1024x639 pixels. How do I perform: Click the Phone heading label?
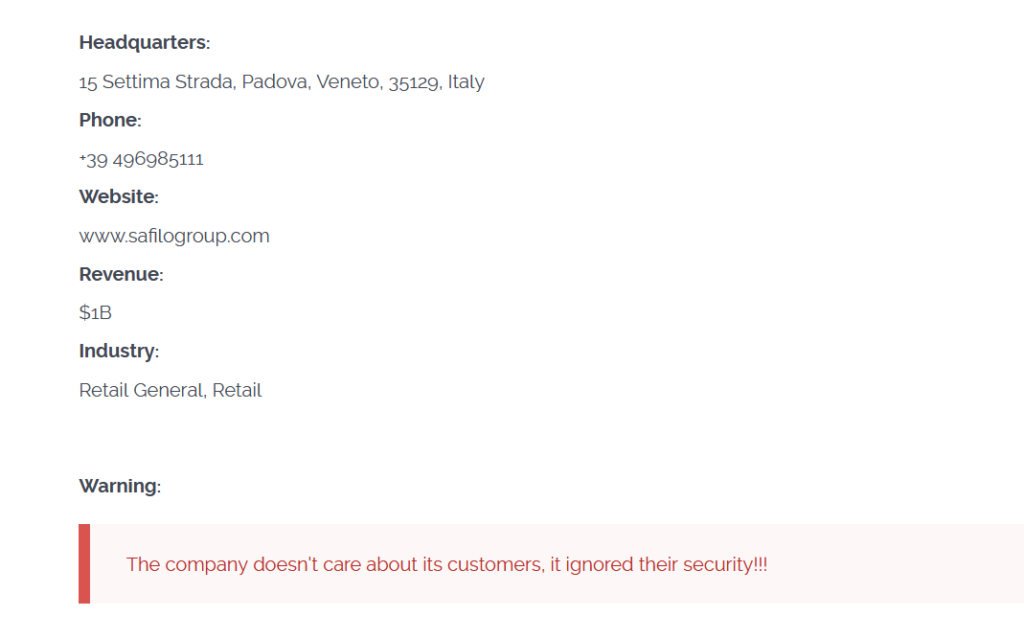click(x=110, y=120)
